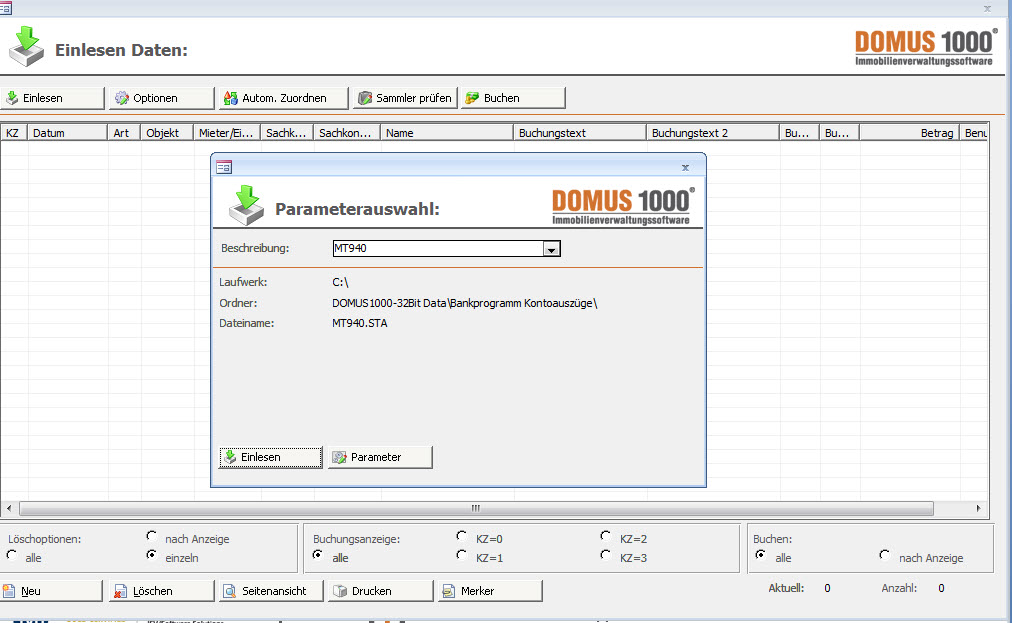
Task: Click the form icon in the main window title bar
Action: pos(5,8)
